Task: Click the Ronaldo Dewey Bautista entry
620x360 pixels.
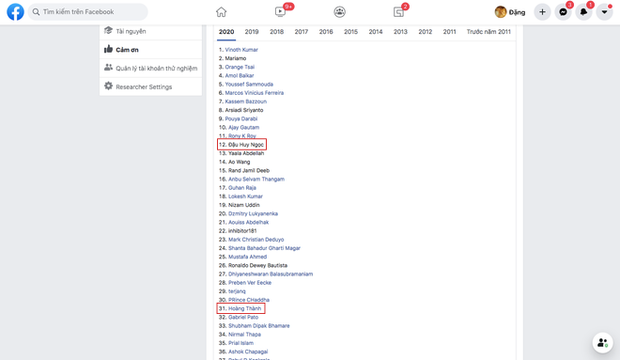Action: (x=257, y=265)
